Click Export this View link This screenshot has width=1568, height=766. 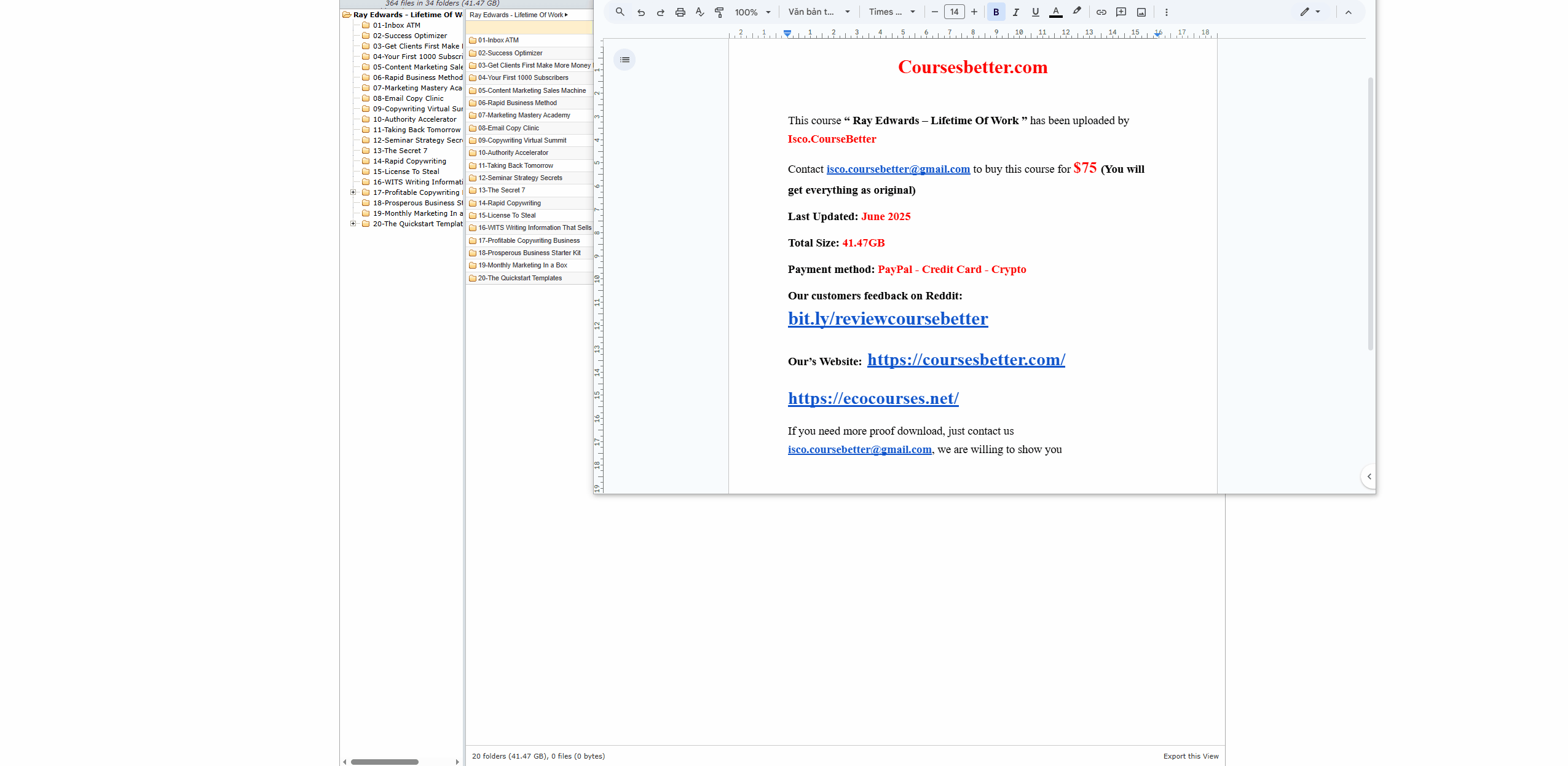coord(1191,756)
